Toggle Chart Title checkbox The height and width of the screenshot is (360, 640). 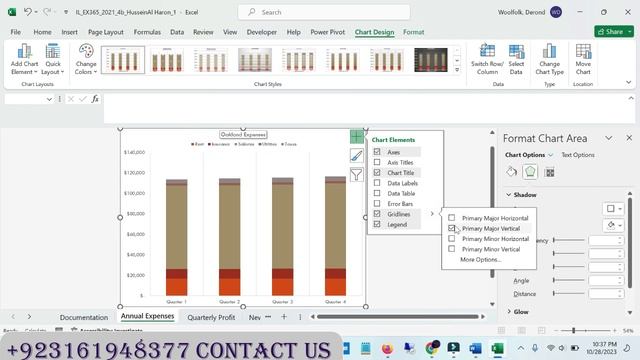tap(377, 172)
